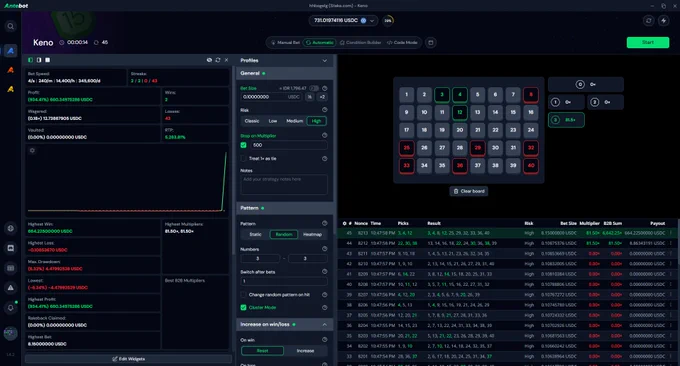Viewport: 680px width, 366px height.
Task: Uncheck the Cluster Mode checkbox
Action: click(x=243, y=307)
